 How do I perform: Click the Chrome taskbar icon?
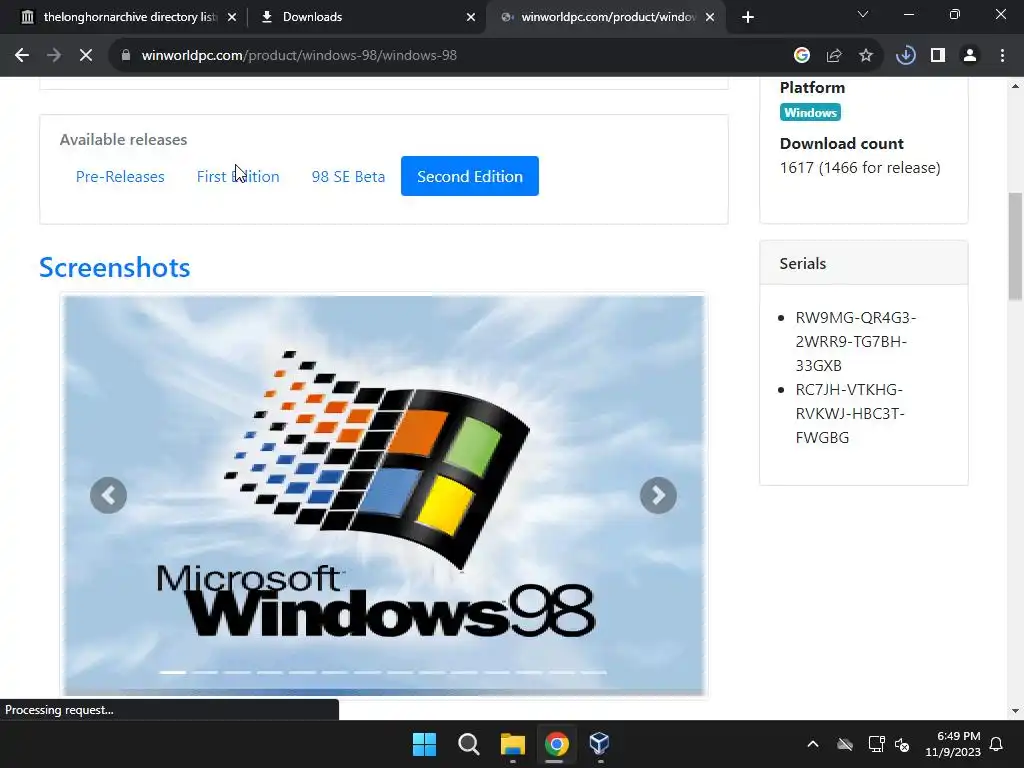pyautogui.click(x=556, y=744)
